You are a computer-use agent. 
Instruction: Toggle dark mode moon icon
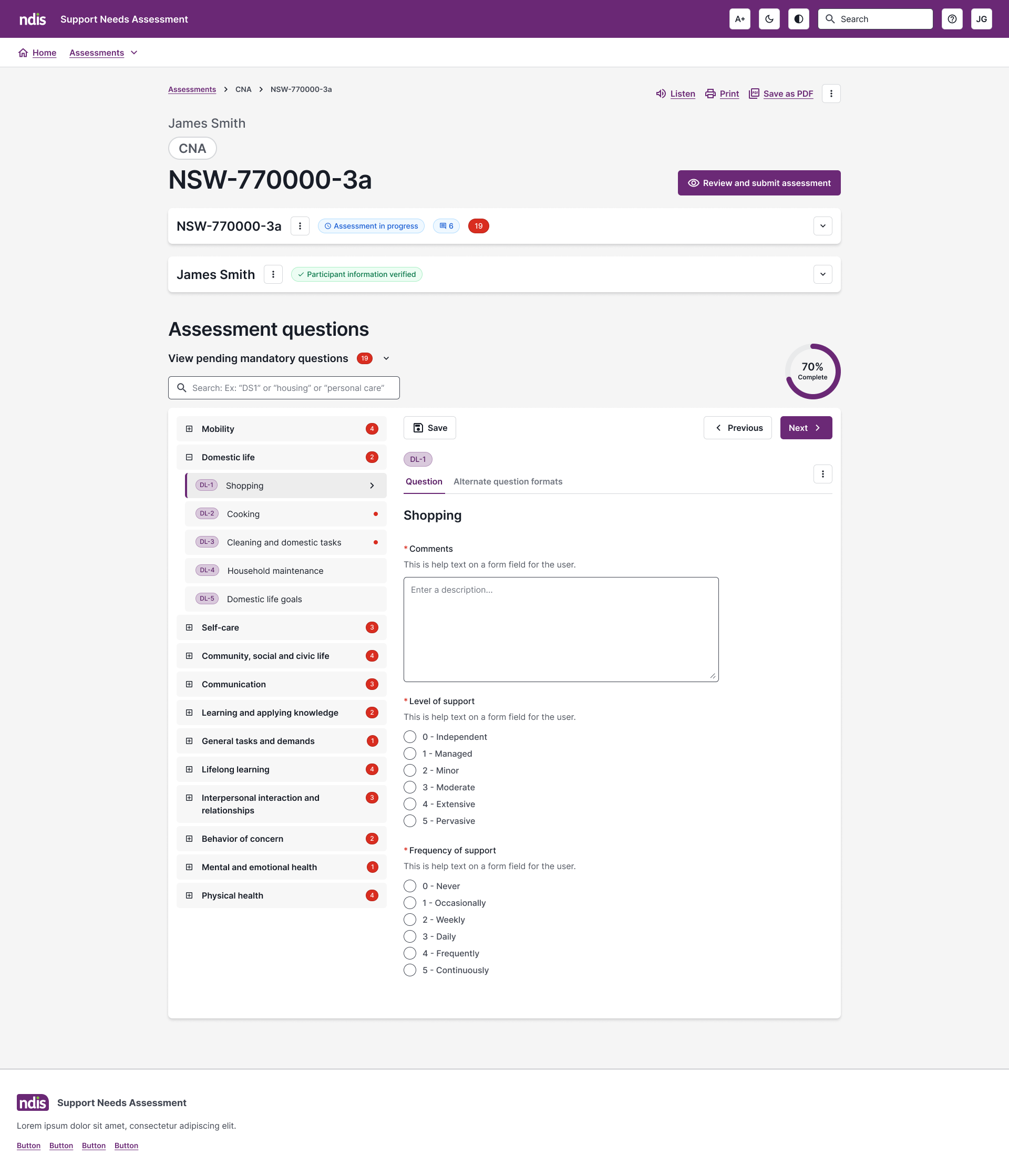coord(769,19)
